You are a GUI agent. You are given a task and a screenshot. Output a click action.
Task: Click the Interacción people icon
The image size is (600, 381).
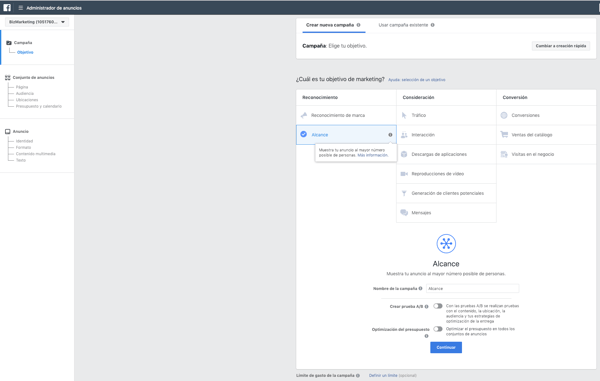[404, 135]
